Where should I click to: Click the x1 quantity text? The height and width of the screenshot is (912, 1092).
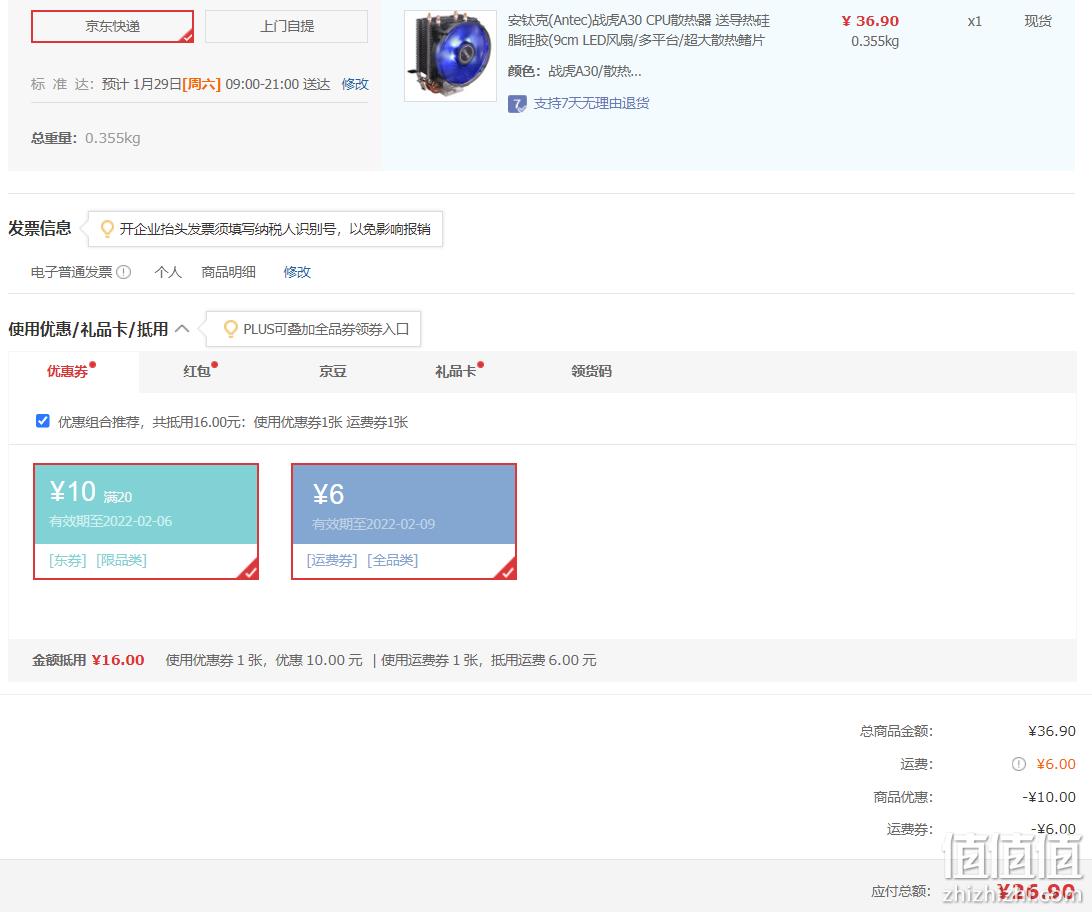pos(974,22)
